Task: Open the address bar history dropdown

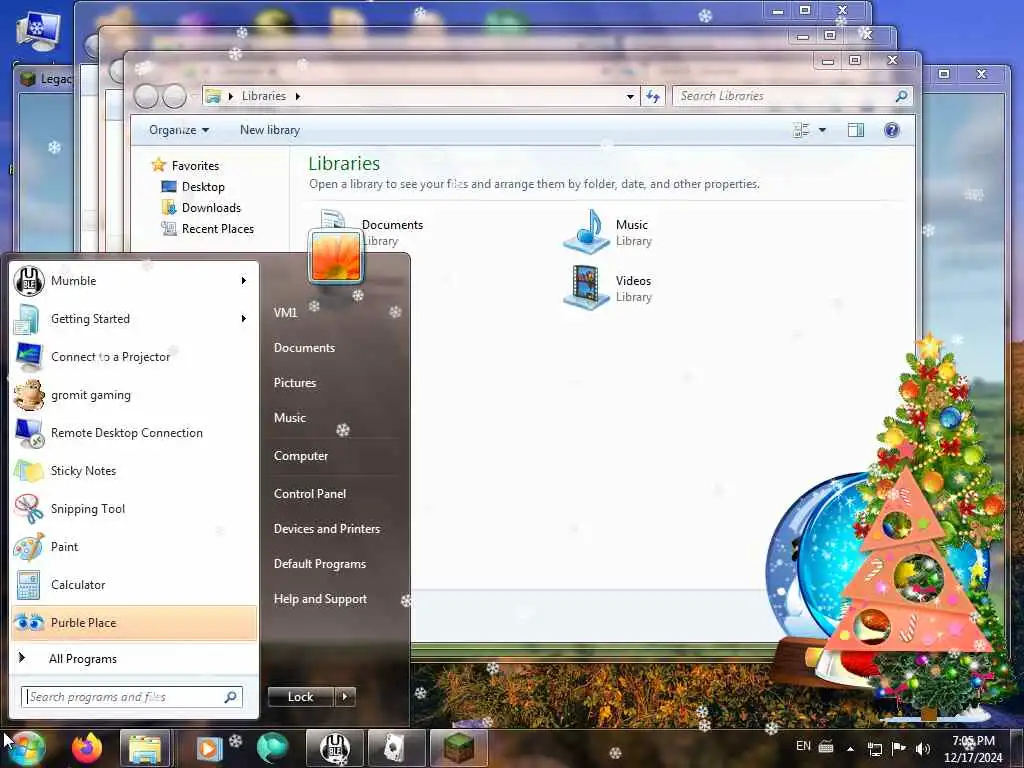Action: pyautogui.click(x=630, y=96)
